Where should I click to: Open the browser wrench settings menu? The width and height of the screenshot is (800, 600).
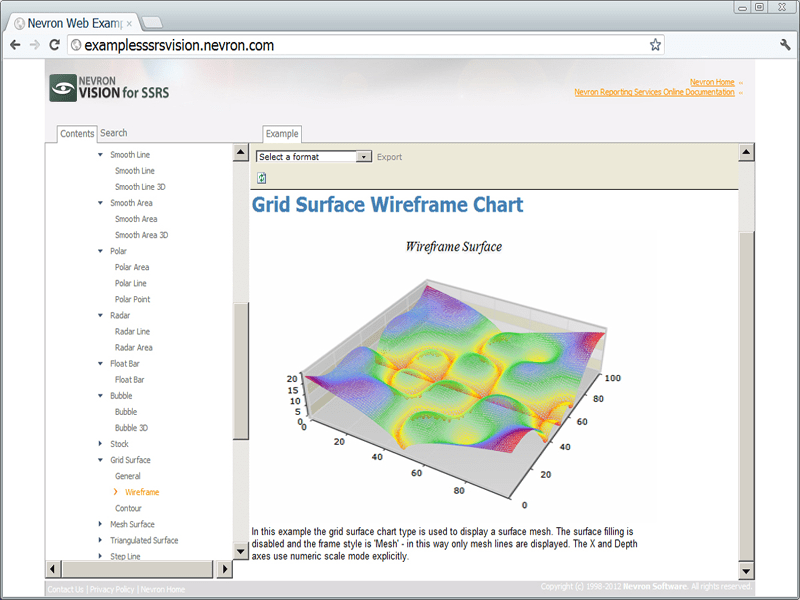tap(785, 45)
